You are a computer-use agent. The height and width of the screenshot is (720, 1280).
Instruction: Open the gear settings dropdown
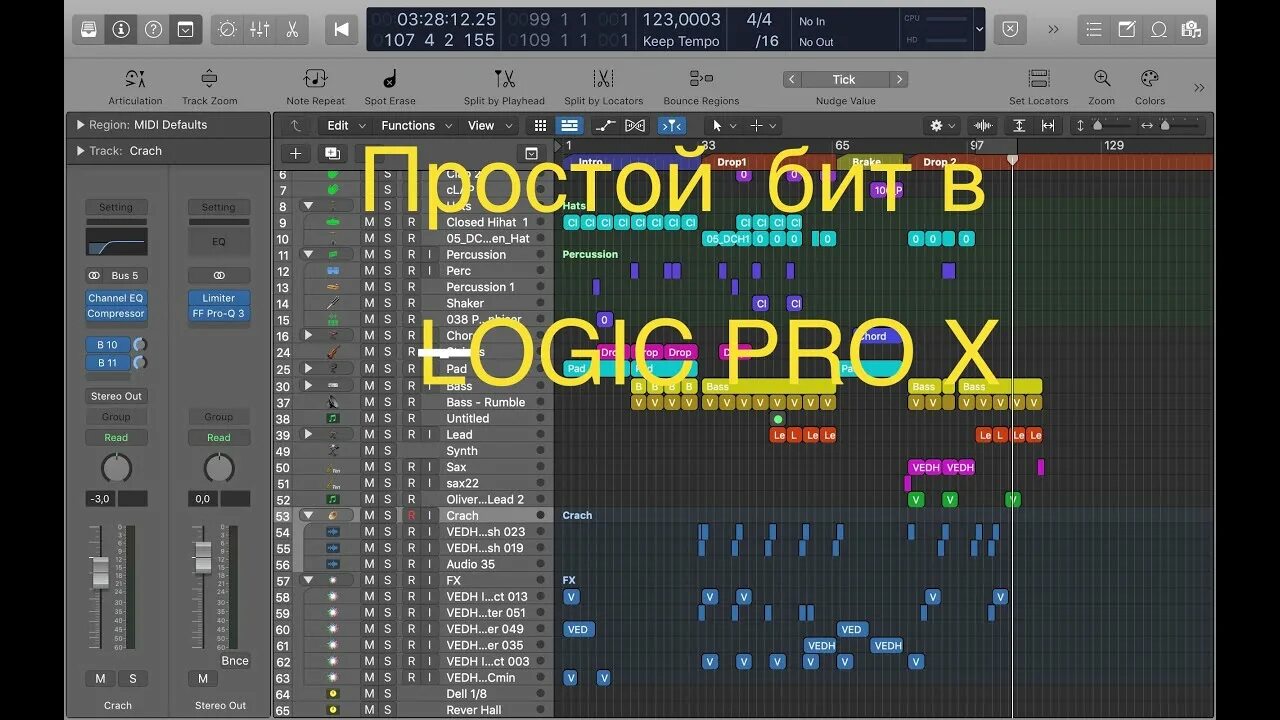click(x=942, y=125)
